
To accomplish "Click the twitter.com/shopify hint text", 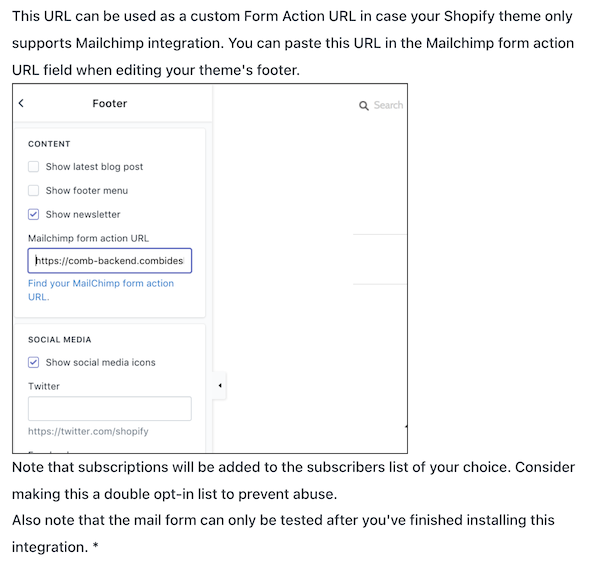I will (x=88, y=431).
